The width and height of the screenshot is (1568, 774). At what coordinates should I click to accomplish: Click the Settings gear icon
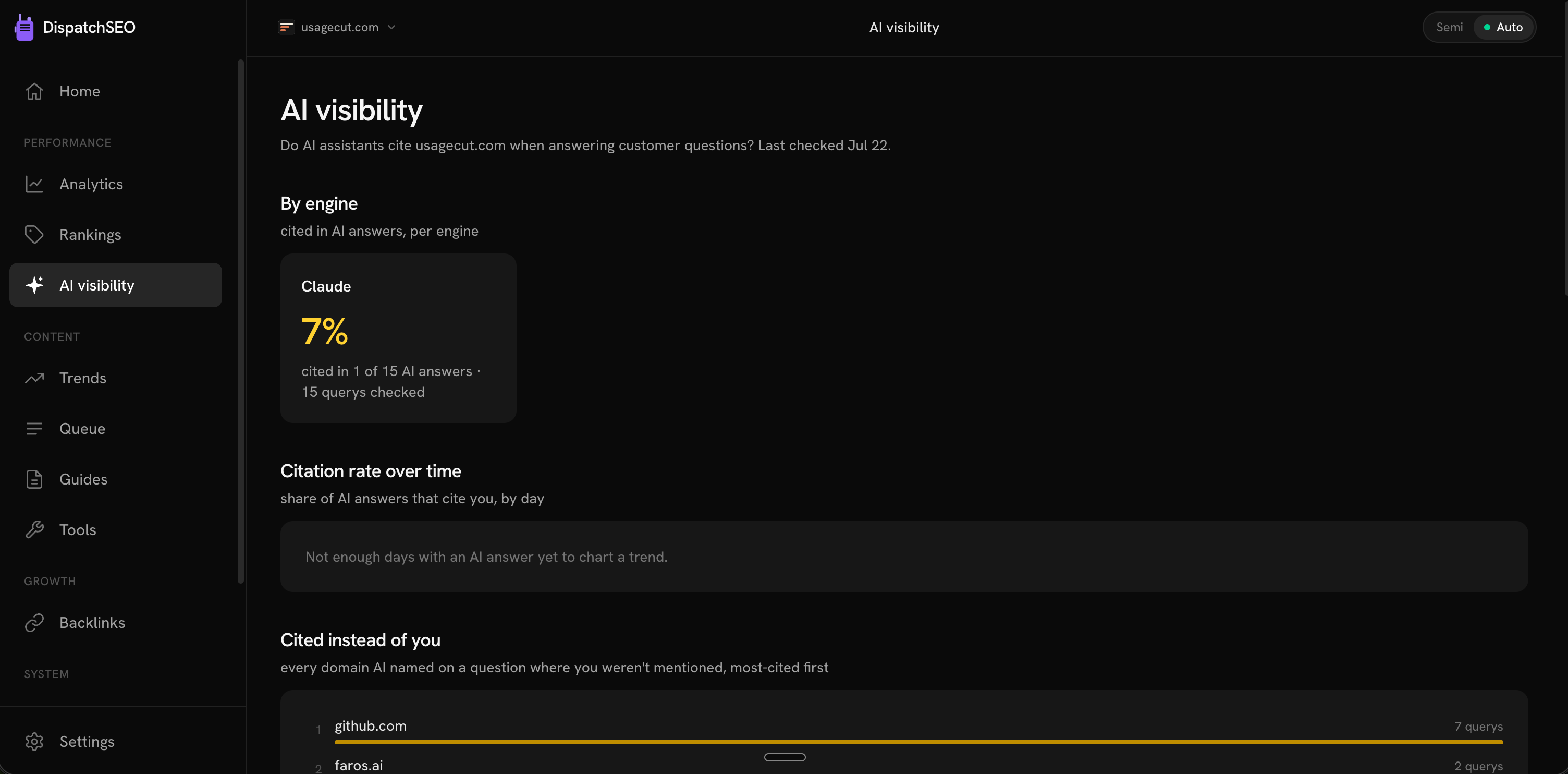pos(34,742)
